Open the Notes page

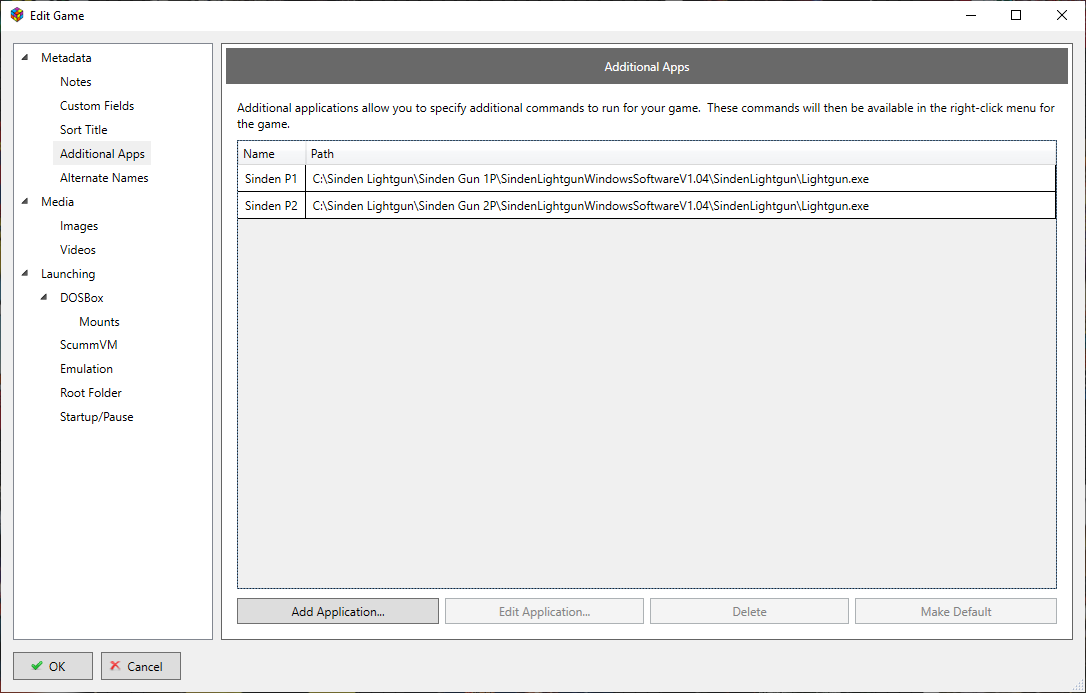[x=75, y=82]
